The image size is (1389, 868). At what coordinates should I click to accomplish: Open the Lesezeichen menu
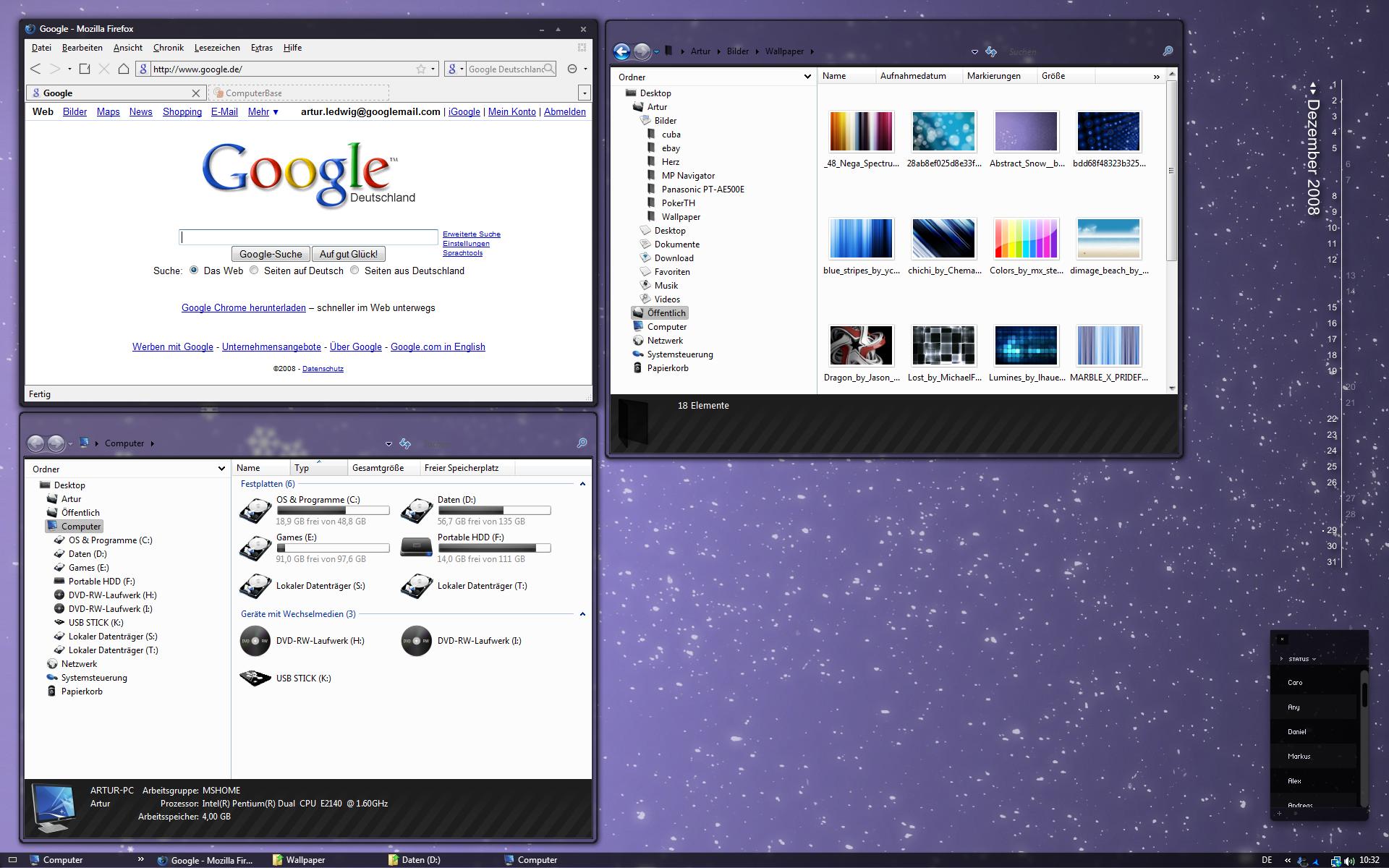(x=217, y=48)
